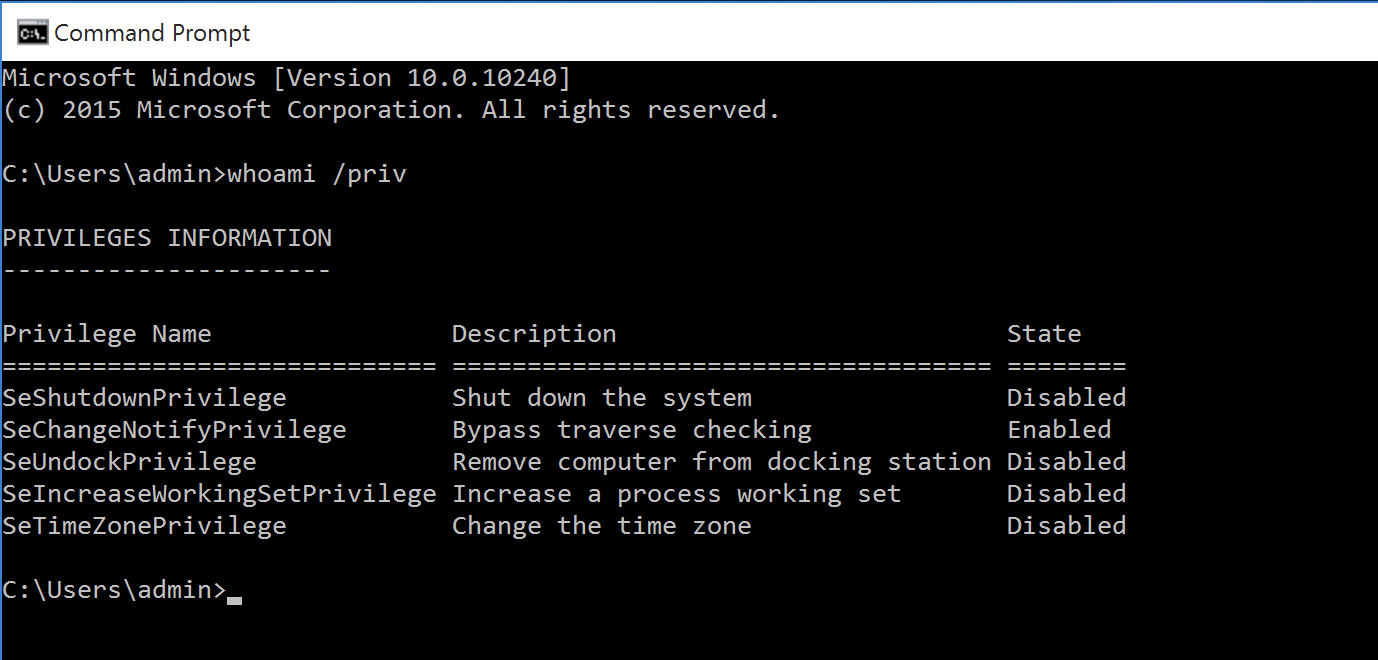Click the blinking cursor at the final prompt
The height and width of the screenshot is (660, 1378).
pyautogui.click(x=234, y=598)
